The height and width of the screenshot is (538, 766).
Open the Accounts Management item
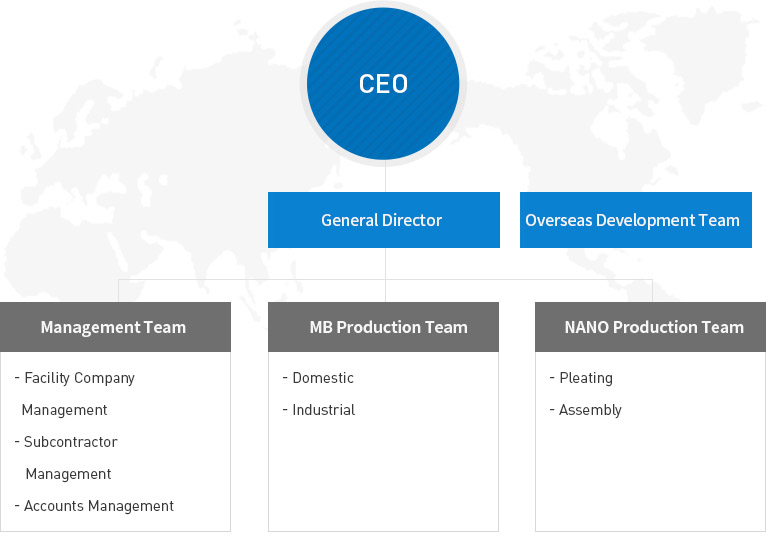(x=98, y=506)
